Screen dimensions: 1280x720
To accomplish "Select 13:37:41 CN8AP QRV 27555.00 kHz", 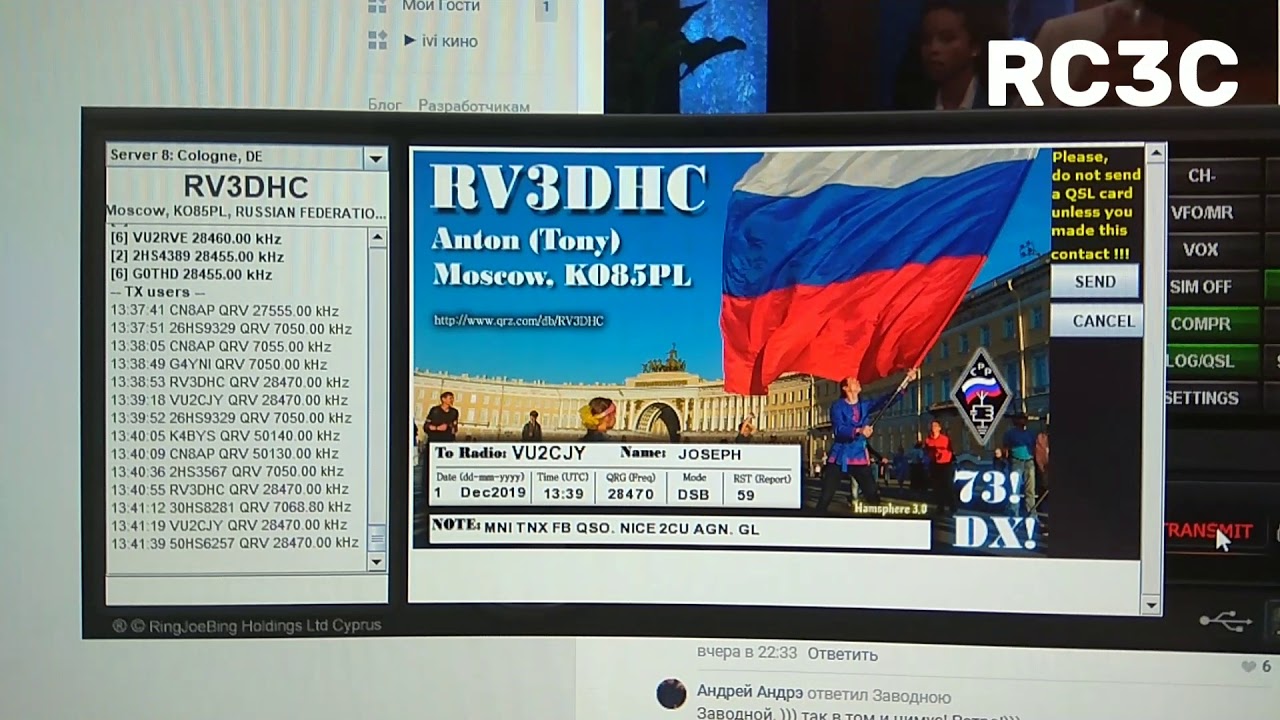I will click(x=225, y=311).
